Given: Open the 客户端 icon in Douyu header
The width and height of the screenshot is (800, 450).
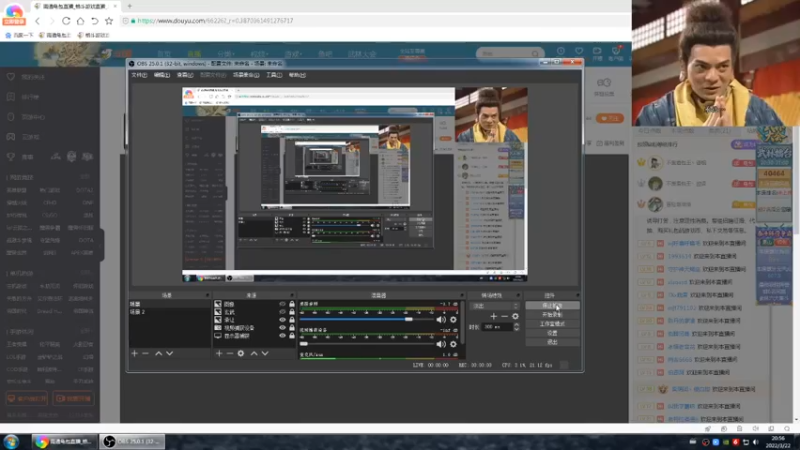Looking at the screenshot, I should (616, 53).
